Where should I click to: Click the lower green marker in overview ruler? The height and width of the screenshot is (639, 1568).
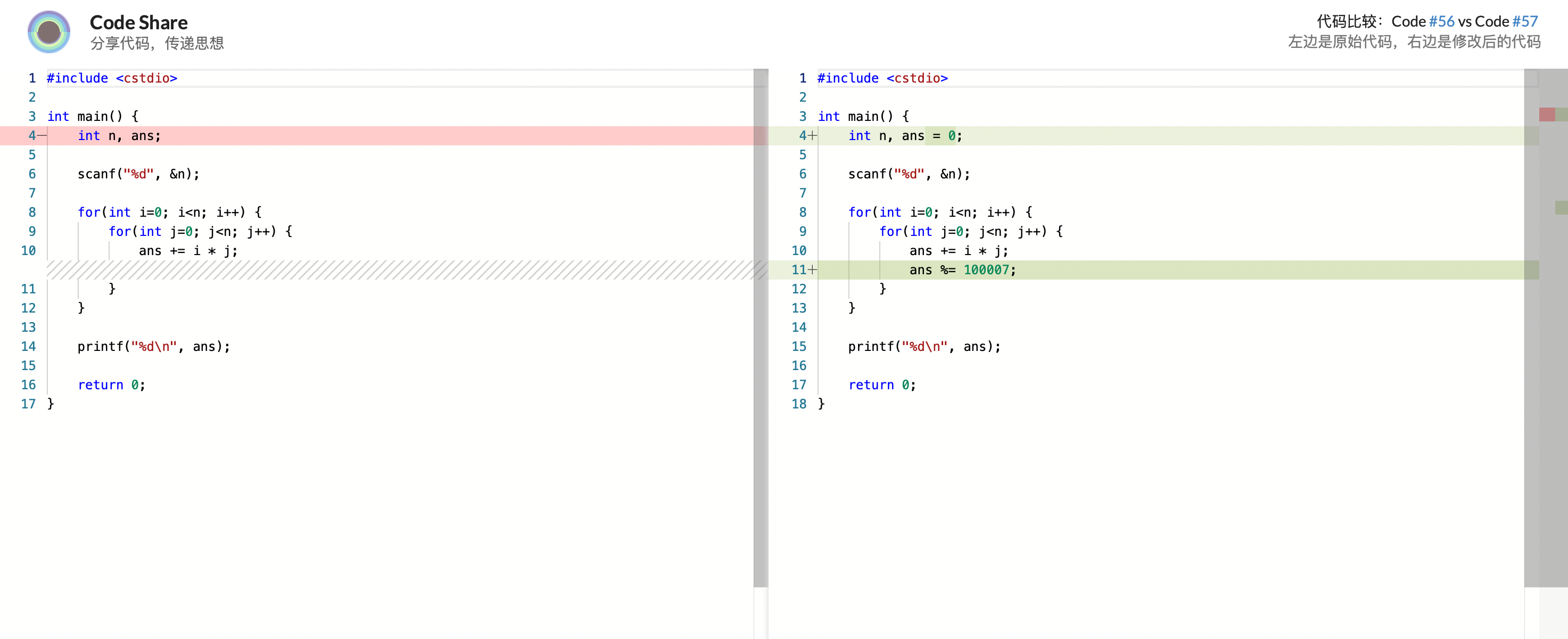[x=1561, y=208]
